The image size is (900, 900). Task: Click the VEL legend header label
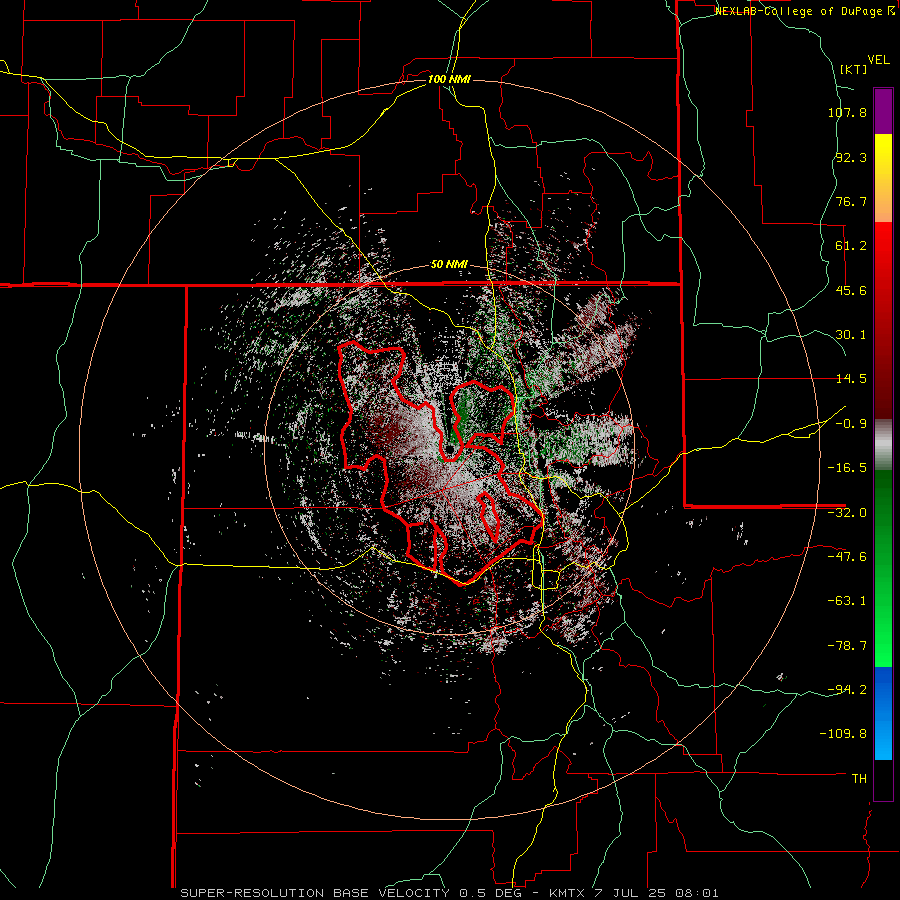878,60
